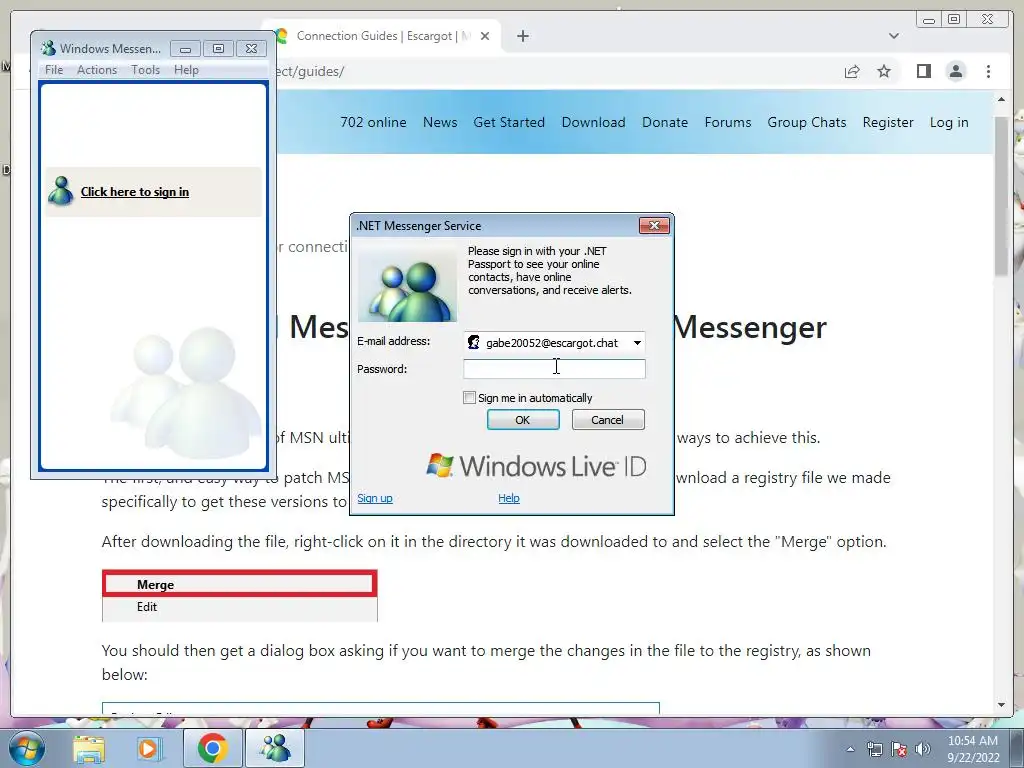Viewport: 1024px width, 768px height.
Task: Open the Help menu in Windows Messenger
Action: tap(186, 70)
